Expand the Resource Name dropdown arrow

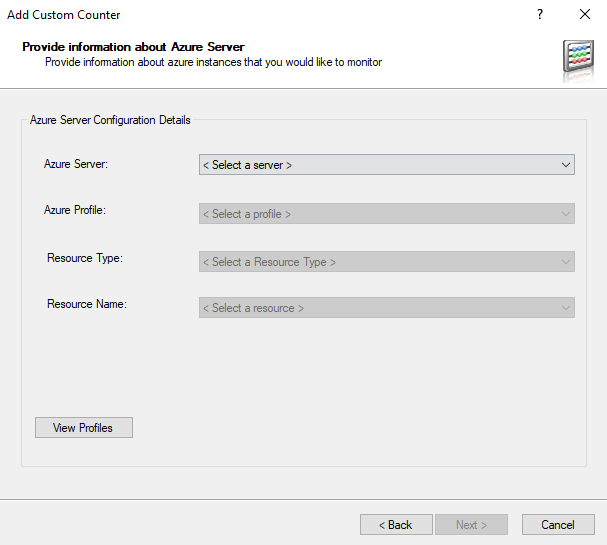pyautogui.click(x=566, y=308)
